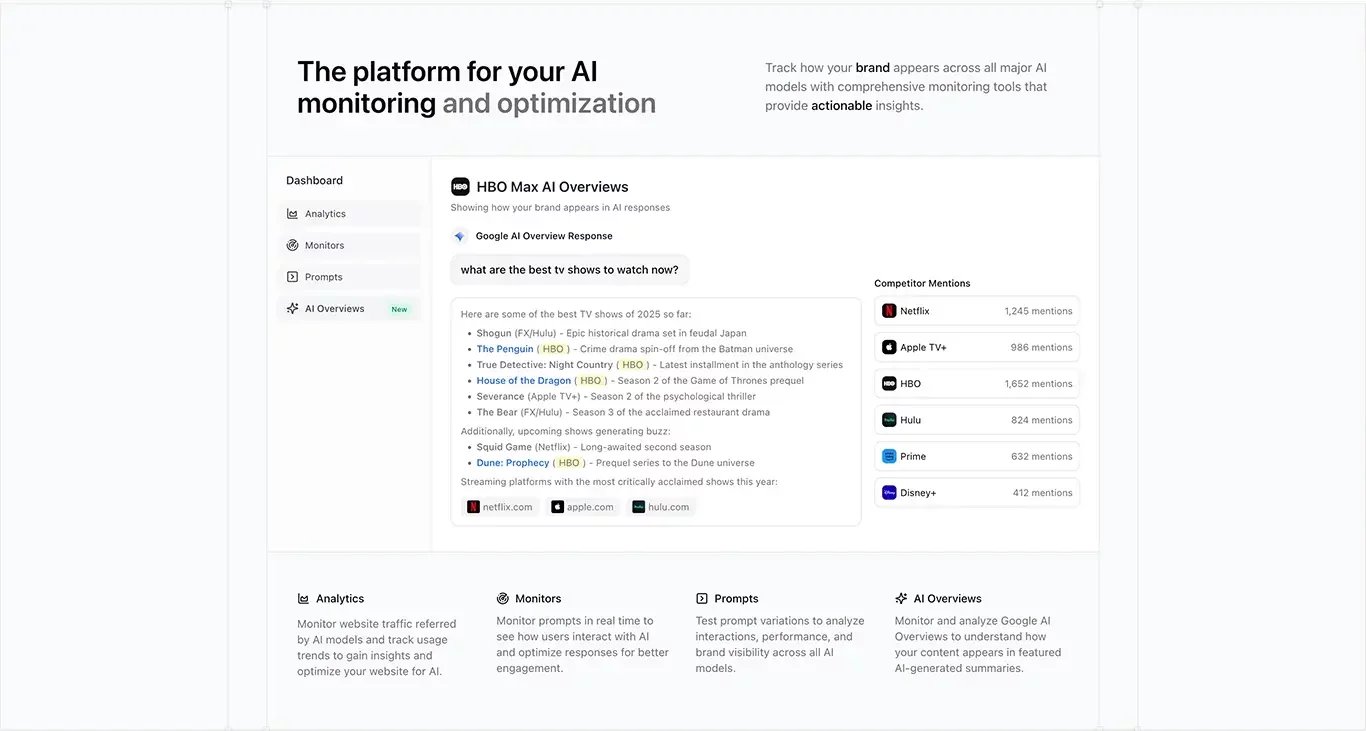Open Prompts in the Dashboard sidebar
The image size is (1366, 731).
(349, 277)
